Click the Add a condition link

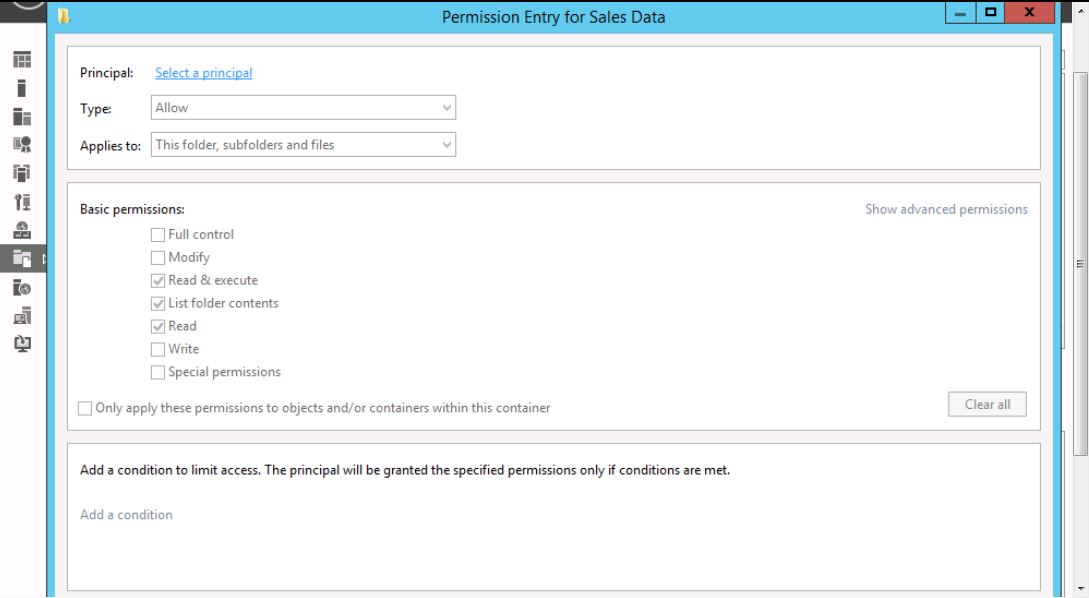pyautogui.click(x=126, y=515)
